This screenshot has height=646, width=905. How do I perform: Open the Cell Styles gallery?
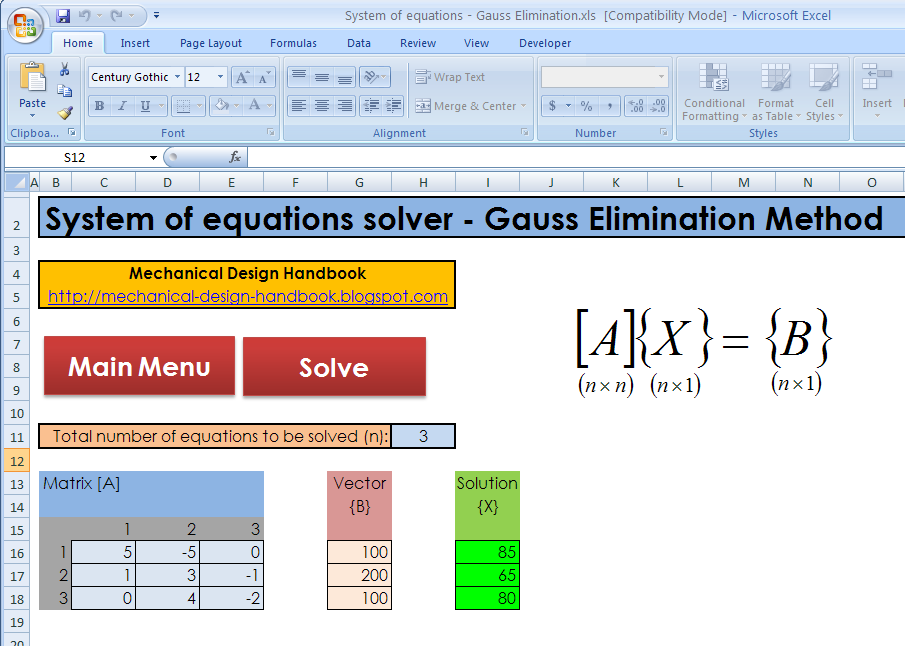click(824, 95)
